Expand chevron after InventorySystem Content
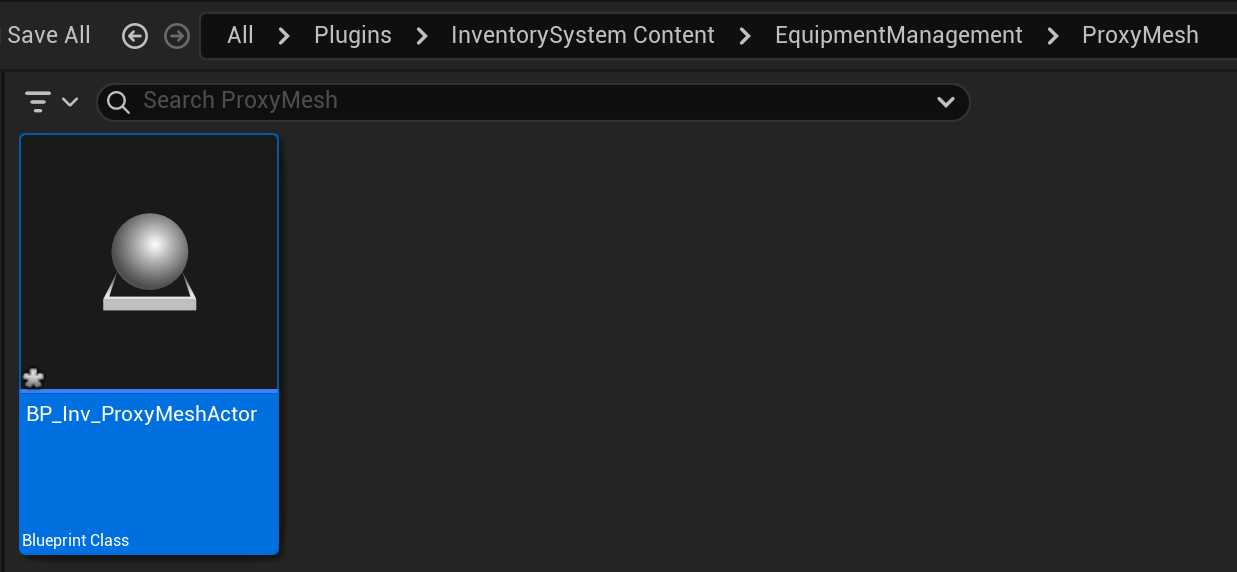Image resolution: width=1237 pixels, height=572 pixels. tap(745, 36)
